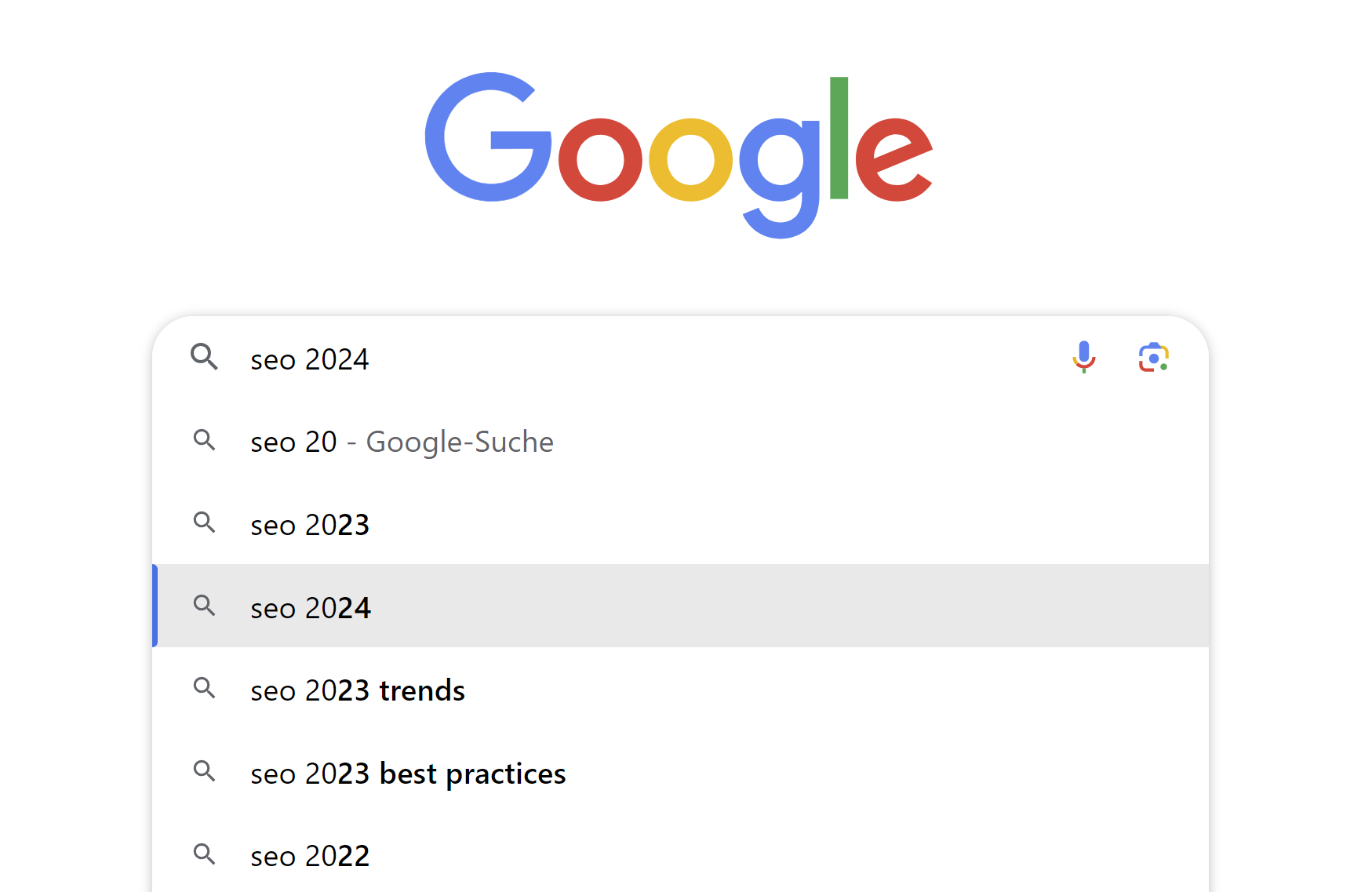Choose the 'seo 2023 best practices' suggestion
The width and height of the screenshot is (1372, 892).
point(408,772)
